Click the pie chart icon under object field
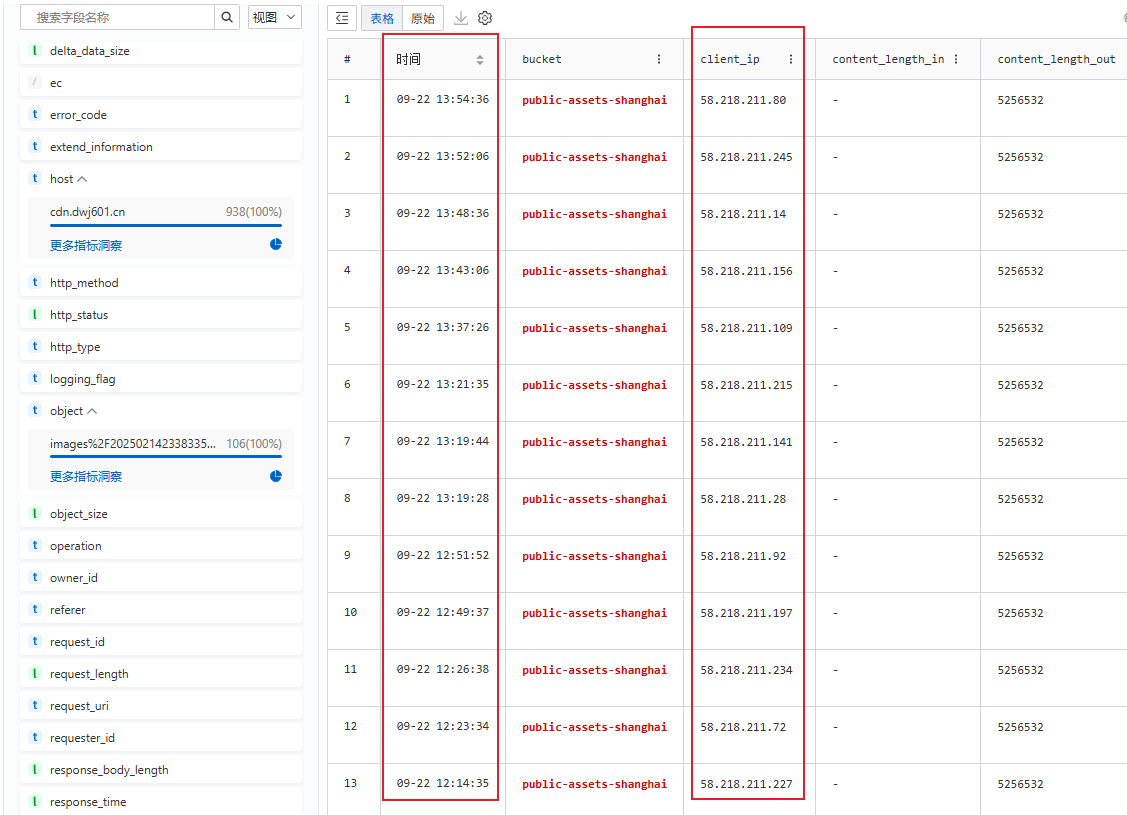 click(x=276, y=476)
